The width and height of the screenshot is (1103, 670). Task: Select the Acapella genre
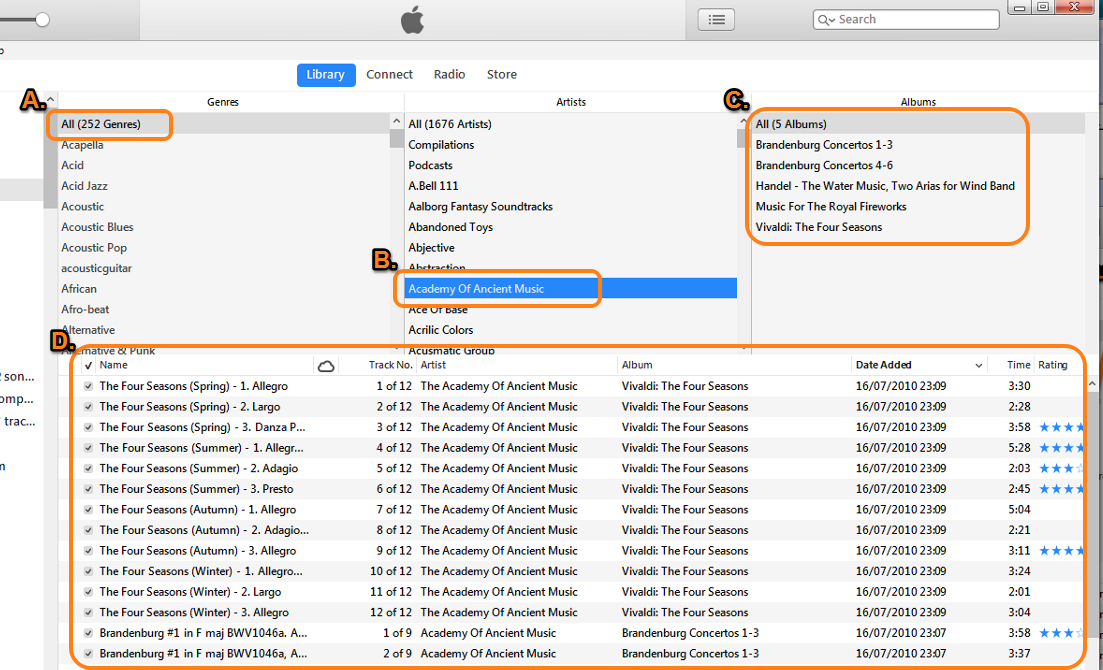pyautogui.click(x=222, y=145)
